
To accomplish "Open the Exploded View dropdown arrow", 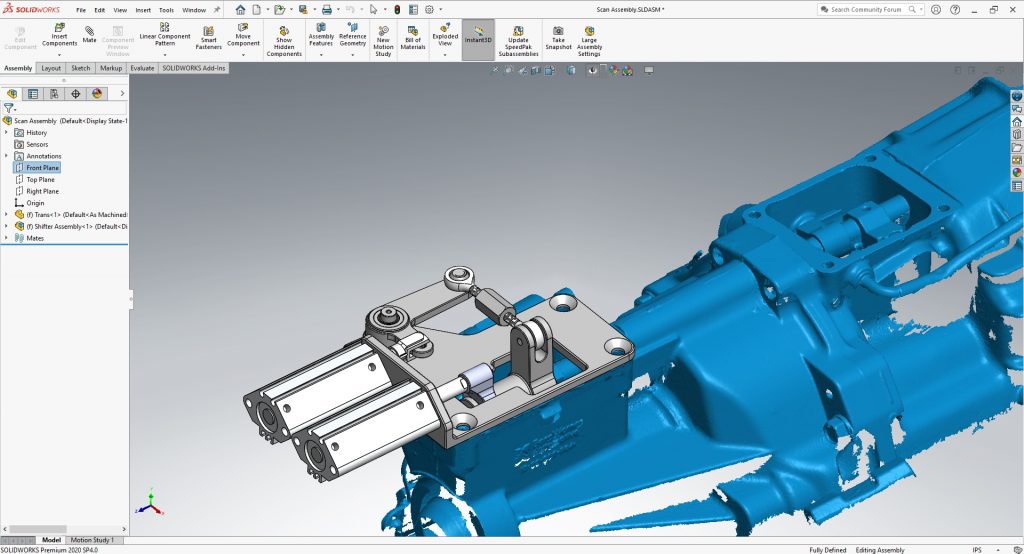I will coord(445,55).
